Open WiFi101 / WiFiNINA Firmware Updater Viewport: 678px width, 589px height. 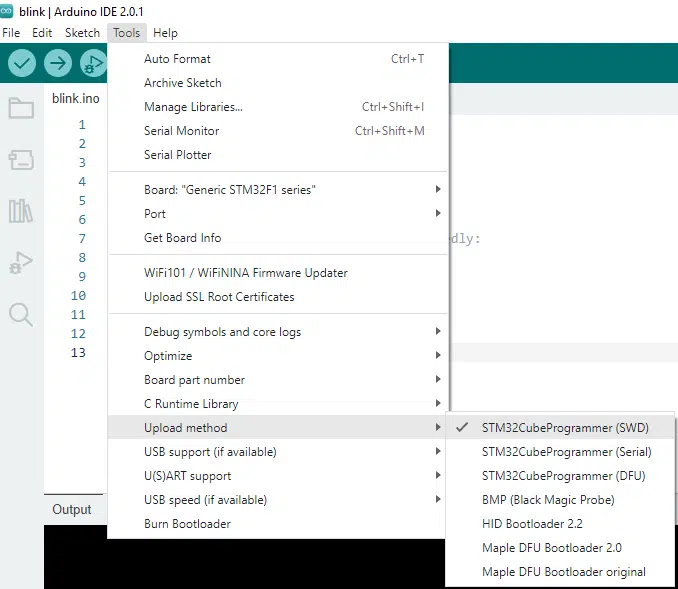pyautogui.click(x=278, y=273)
